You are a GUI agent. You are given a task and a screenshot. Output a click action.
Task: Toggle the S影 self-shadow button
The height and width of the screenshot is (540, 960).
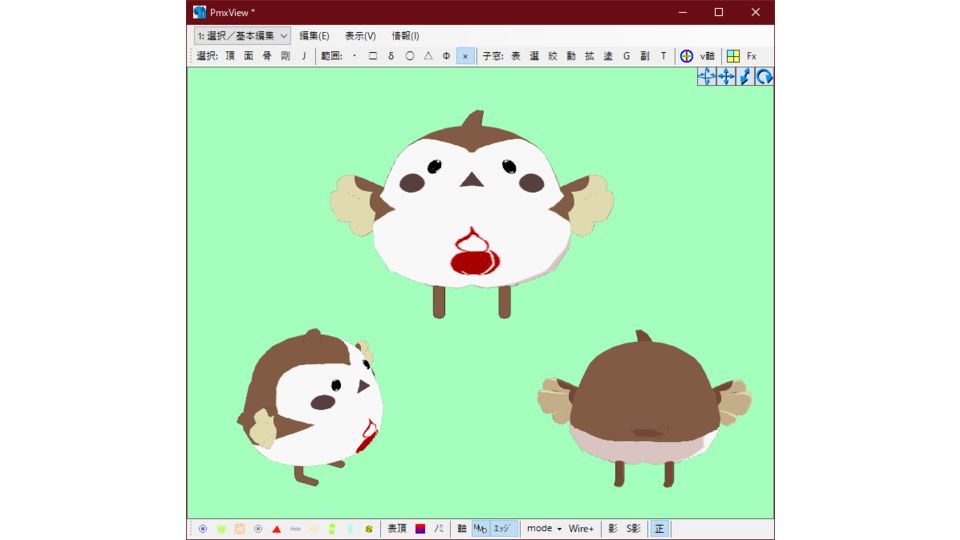click(x=633, y=528)
